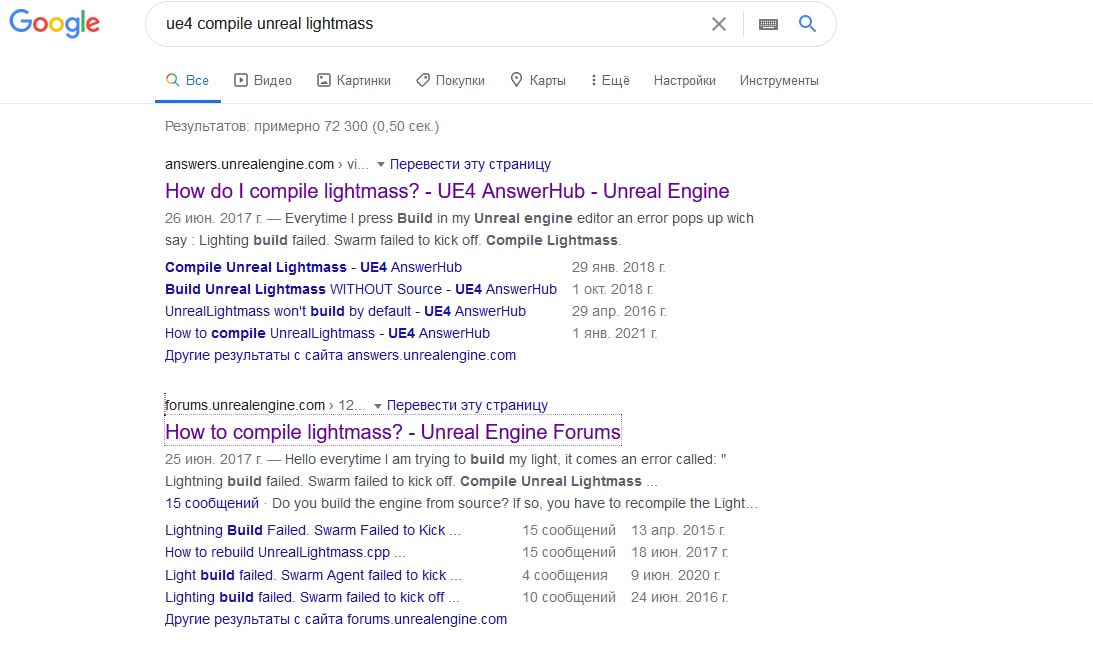Open How do I compile lightmass? result
This screenshot has width=1093, height=666.
[x=447, y=191]
